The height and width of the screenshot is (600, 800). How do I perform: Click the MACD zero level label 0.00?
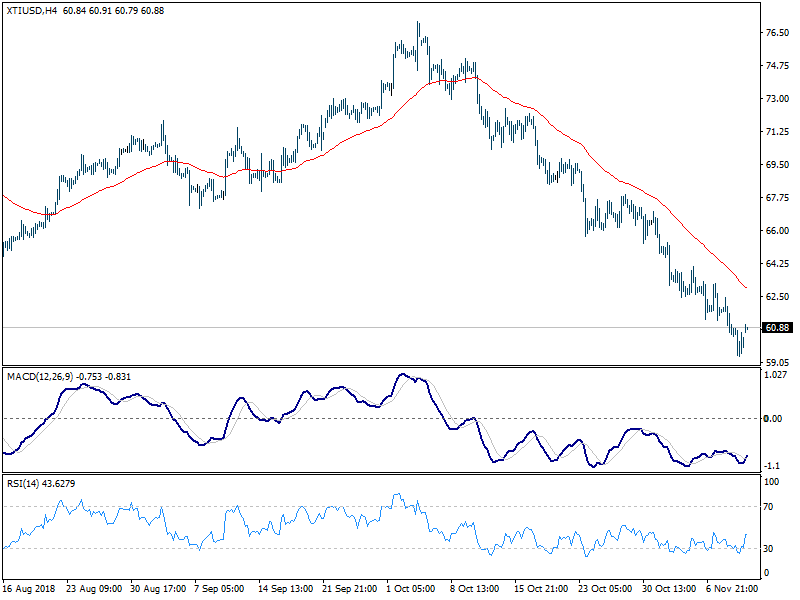772,418
